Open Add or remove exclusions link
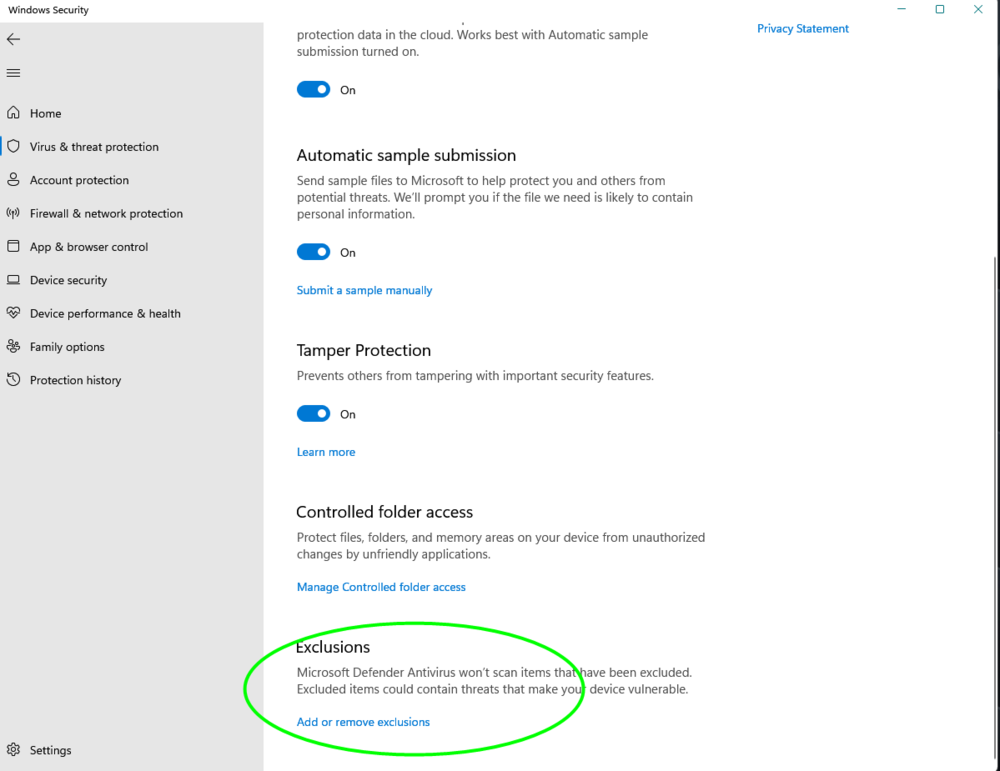This screenshot has height=771, width=1000. [363, 722]
